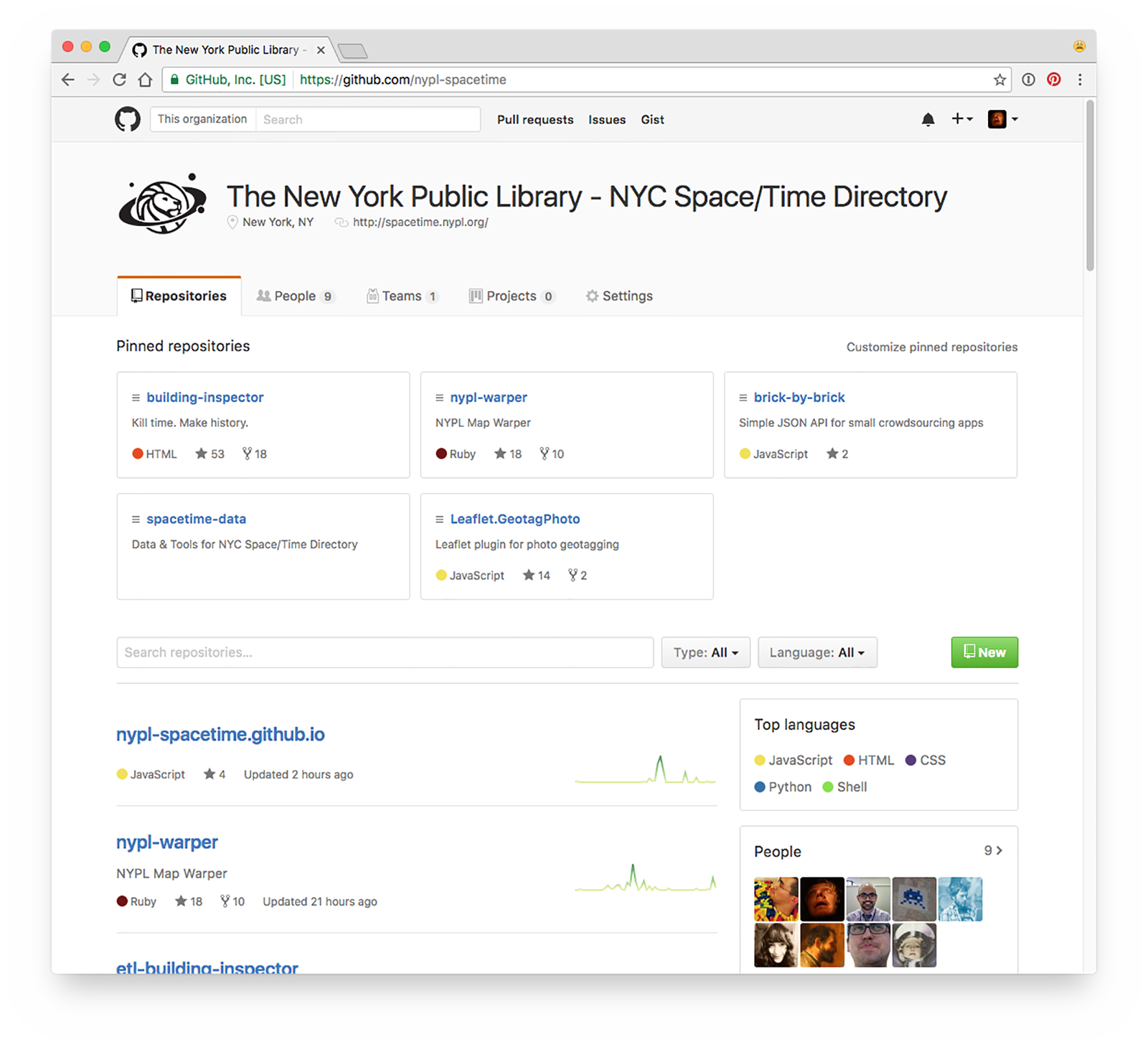Expand the plus create-new dropdown
1148x1047 pixels.
click(961, 119)
